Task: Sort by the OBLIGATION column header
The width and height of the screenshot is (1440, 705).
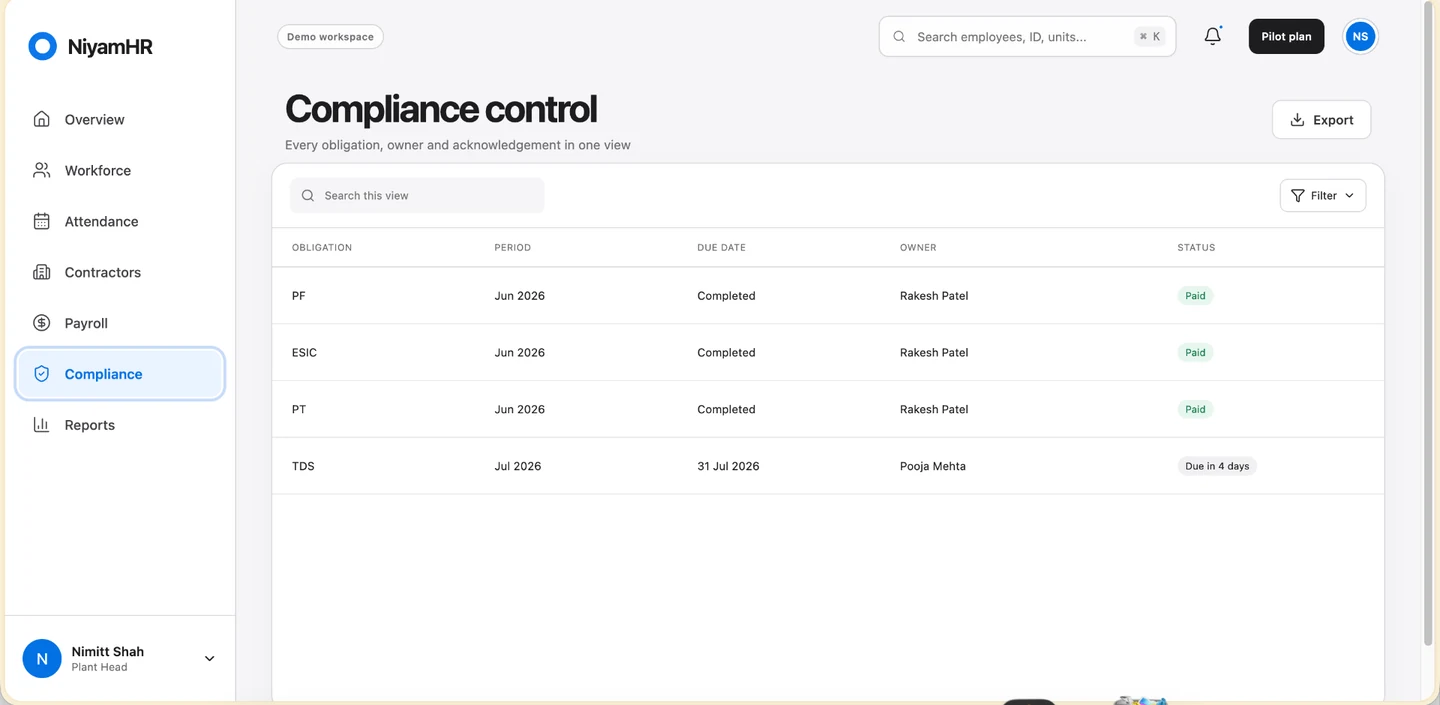Action: point(322,247)
